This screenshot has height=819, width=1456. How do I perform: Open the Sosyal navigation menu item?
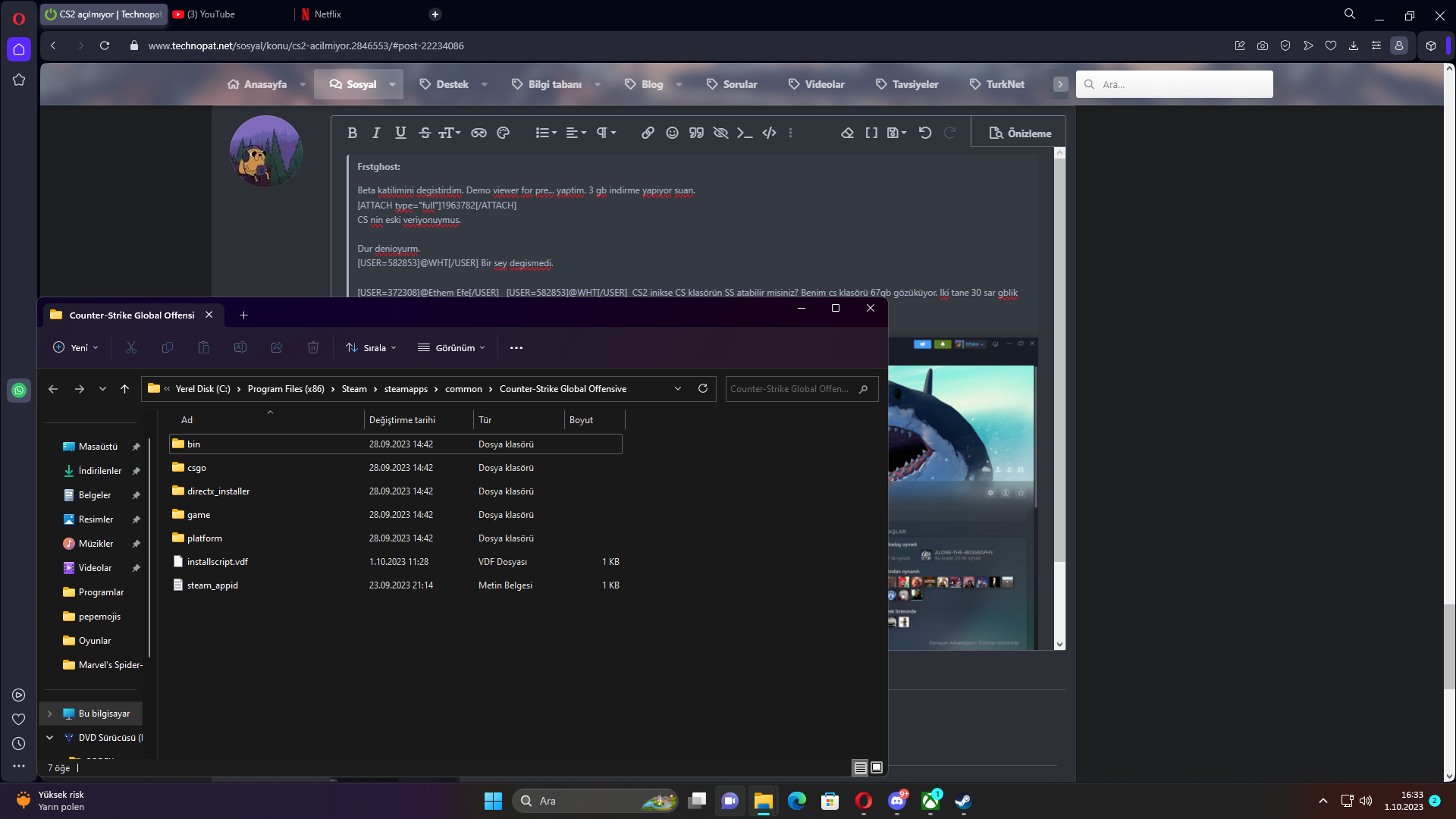point(353,84)
